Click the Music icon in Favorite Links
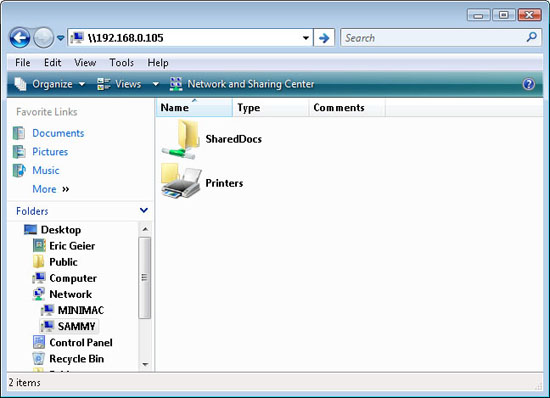This screenshot has height=398, width=550. click(x=19, y=170)
